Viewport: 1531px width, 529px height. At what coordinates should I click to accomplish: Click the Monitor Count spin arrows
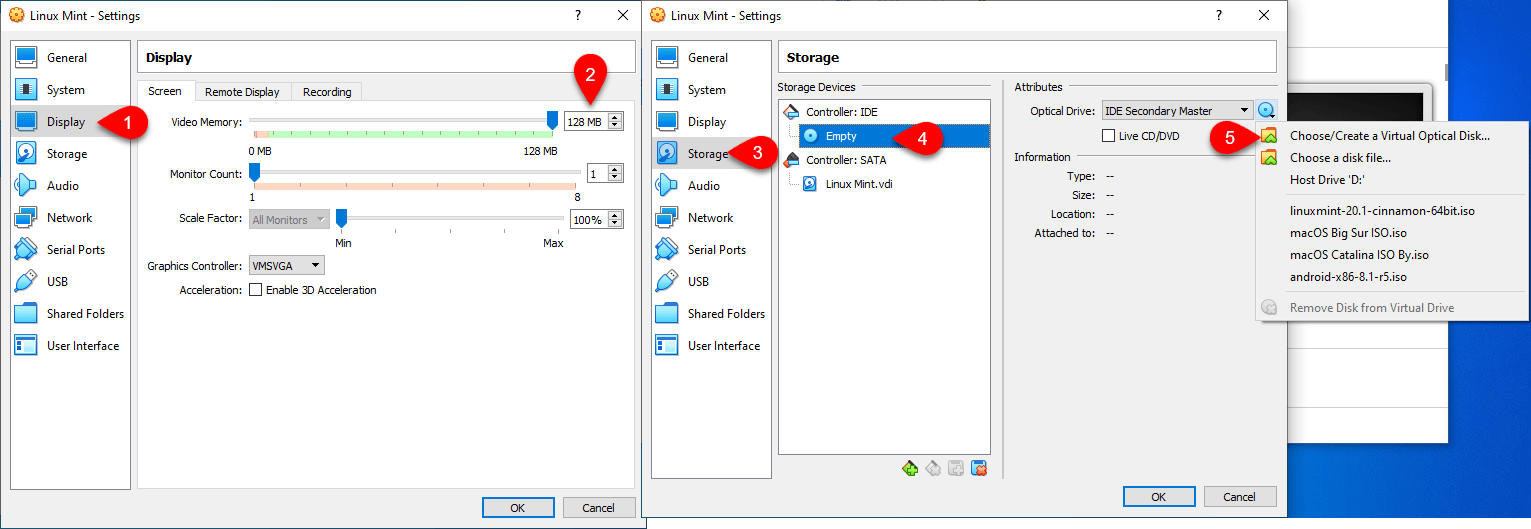(615, 174)
